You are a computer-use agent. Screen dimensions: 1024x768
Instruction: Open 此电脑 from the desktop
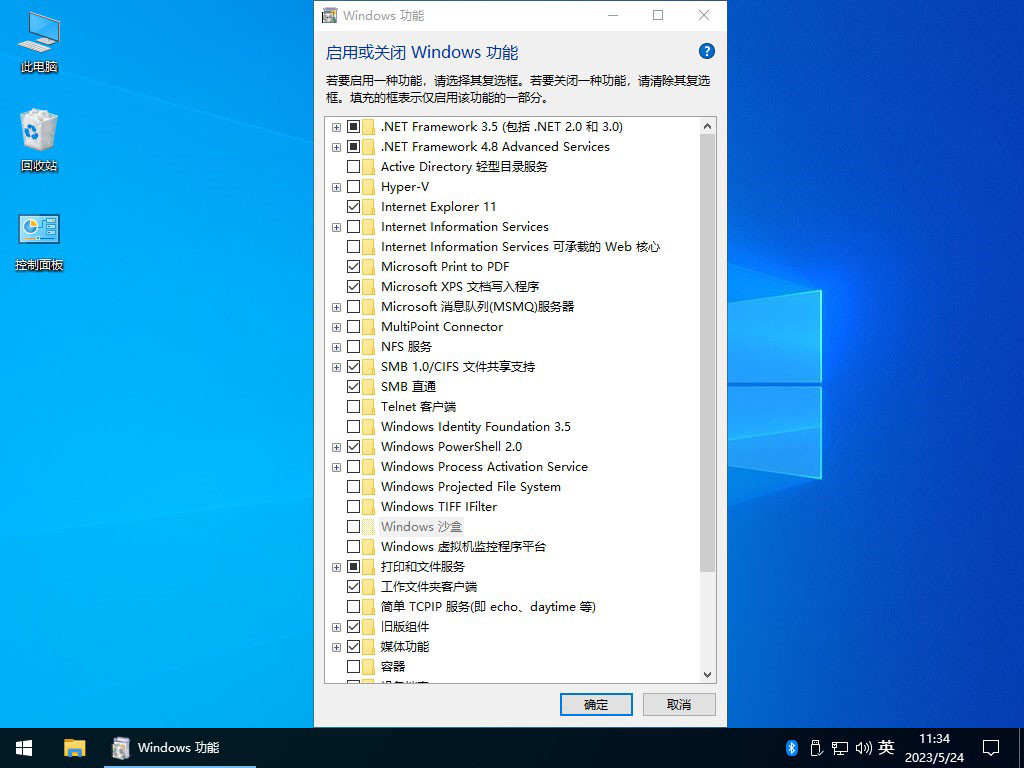coord(37,40)
